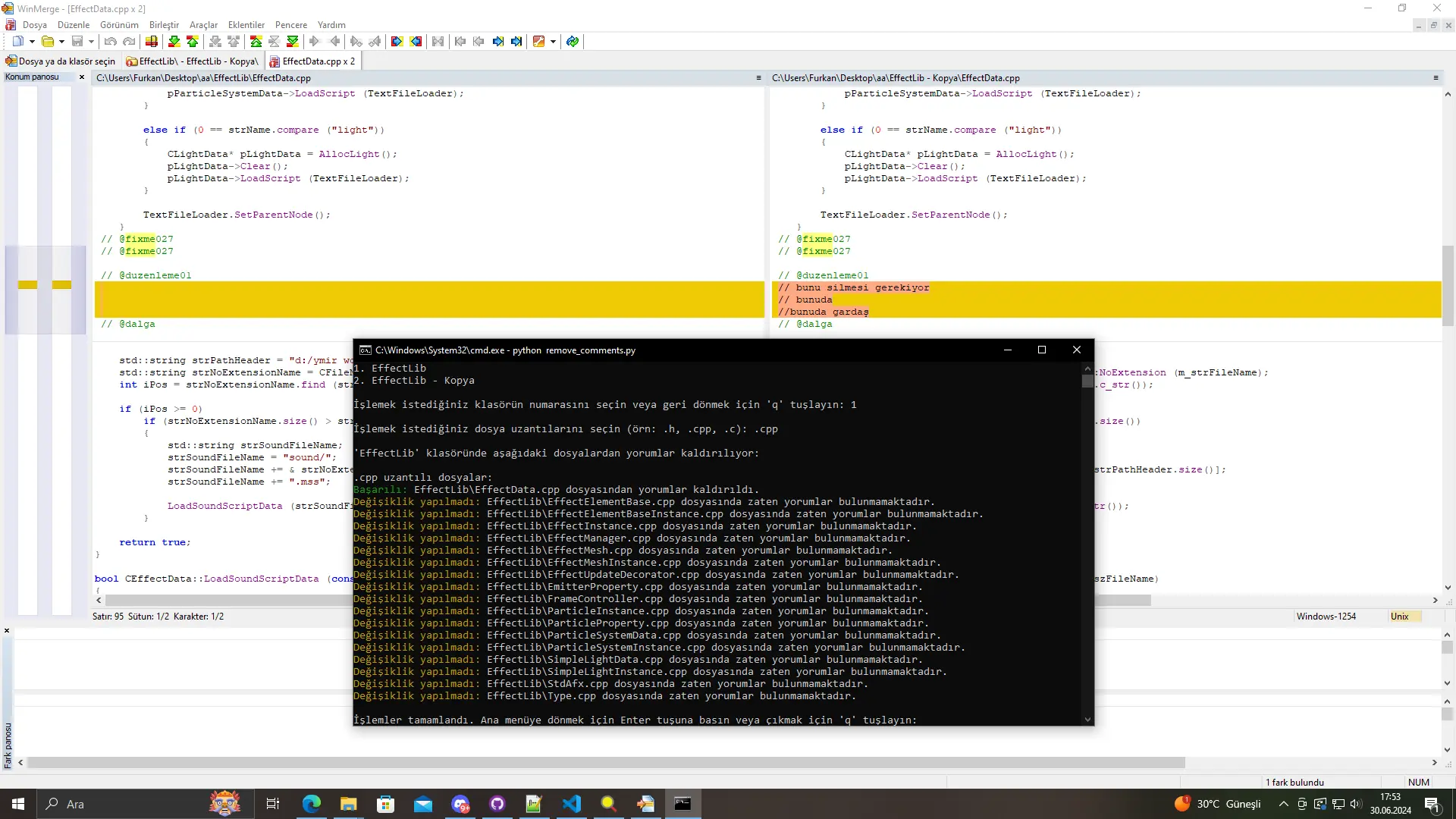Open the Pencere menu
The width and height of the screenshot is (1456, 819).
pyautogui.click(x=291, y=25)
